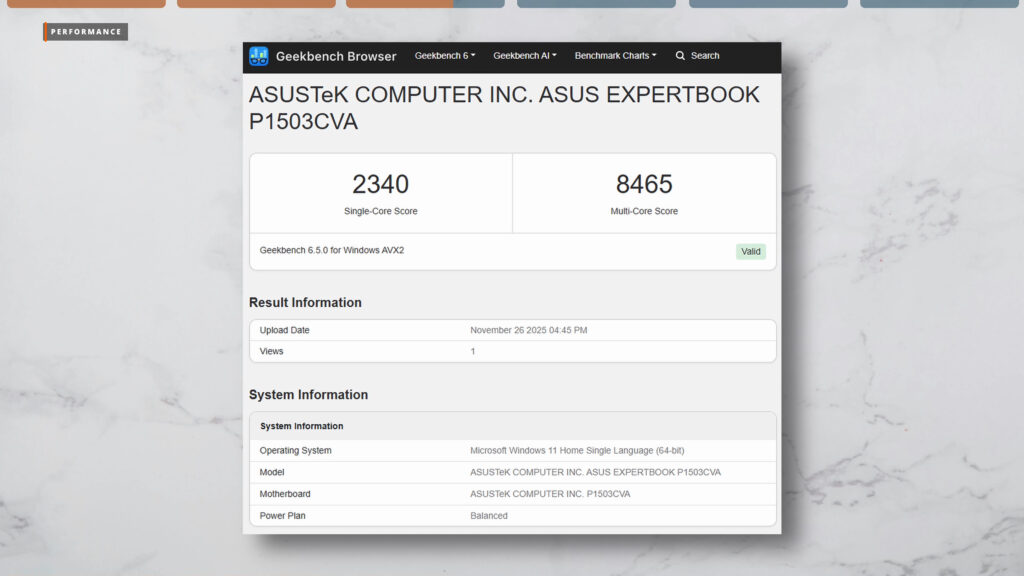Viewport: 1024px width, 576px height.
Task: Open the Geekbench 6 dropdown menu
Action: (x=445, y=56)
